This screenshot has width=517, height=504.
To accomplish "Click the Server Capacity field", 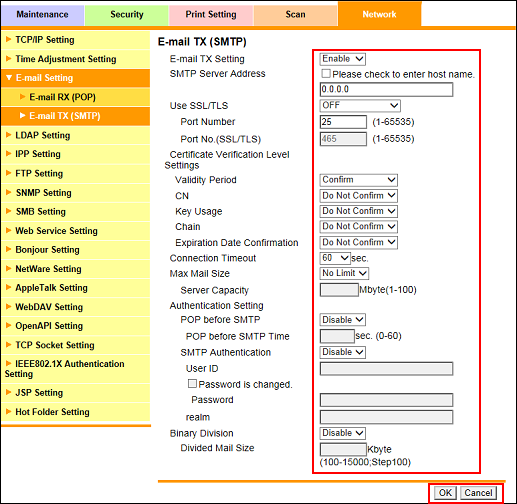I will (339, 290).
